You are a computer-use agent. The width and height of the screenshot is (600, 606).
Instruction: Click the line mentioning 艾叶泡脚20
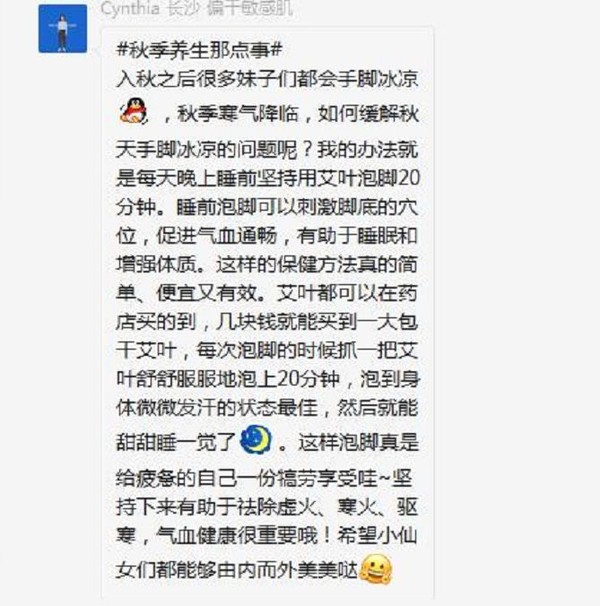click(268, 178)
